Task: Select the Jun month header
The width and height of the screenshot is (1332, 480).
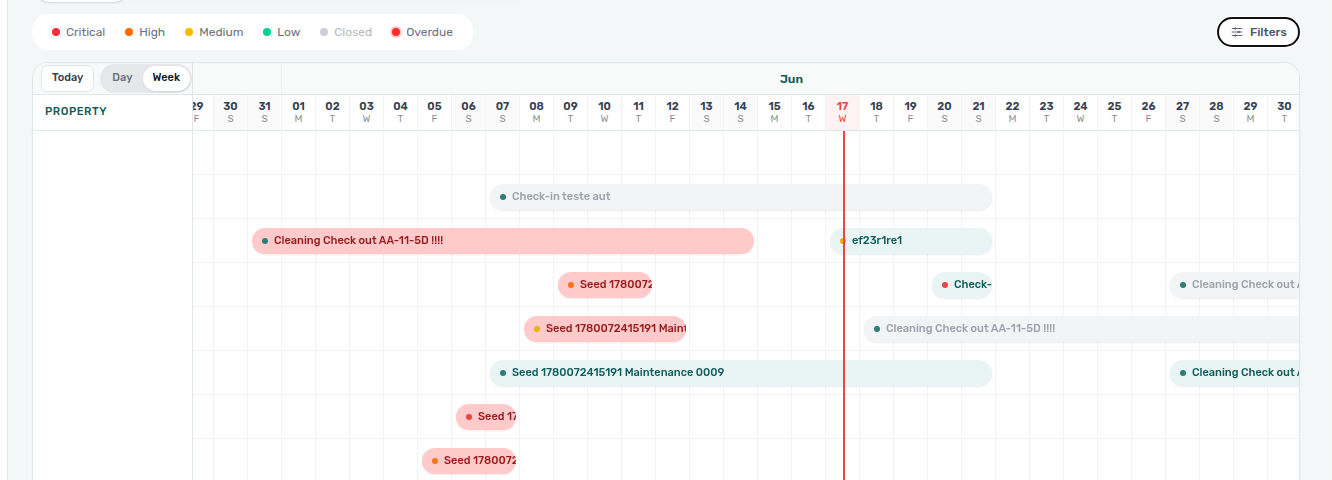Action: click(x=791, y=79)
